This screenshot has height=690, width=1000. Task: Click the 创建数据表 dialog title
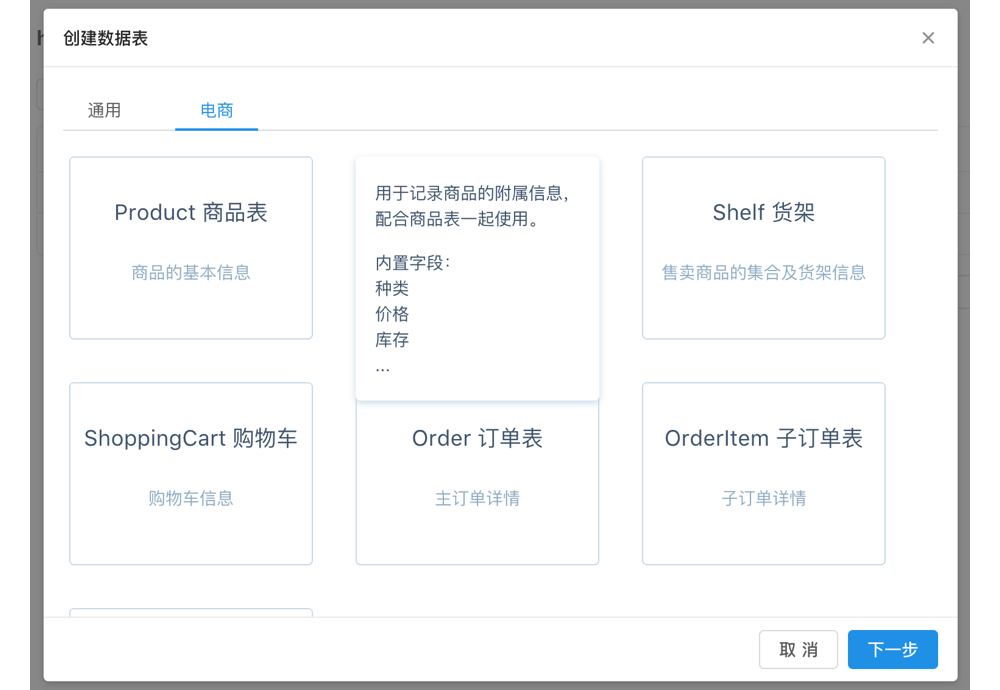[103, 38]
